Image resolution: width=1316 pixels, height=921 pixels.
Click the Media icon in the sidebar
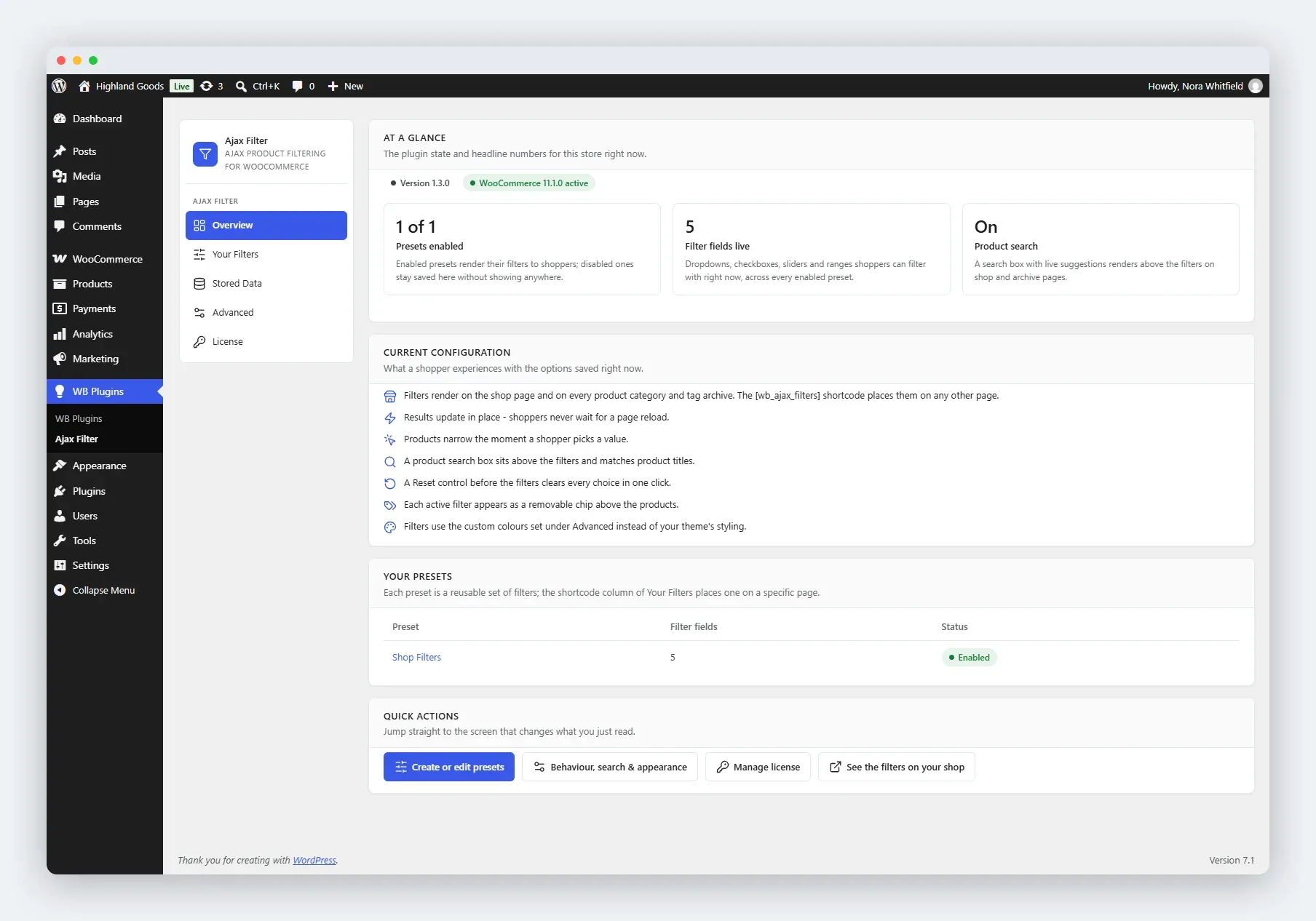[60, 176]
